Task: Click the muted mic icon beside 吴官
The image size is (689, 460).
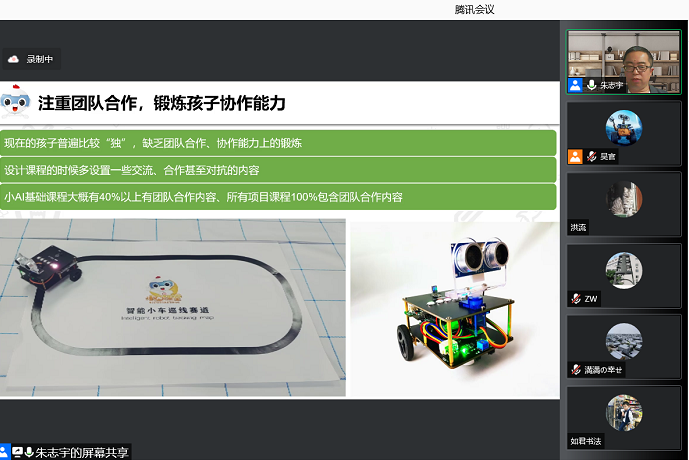Action: click(x=591, y=156)
